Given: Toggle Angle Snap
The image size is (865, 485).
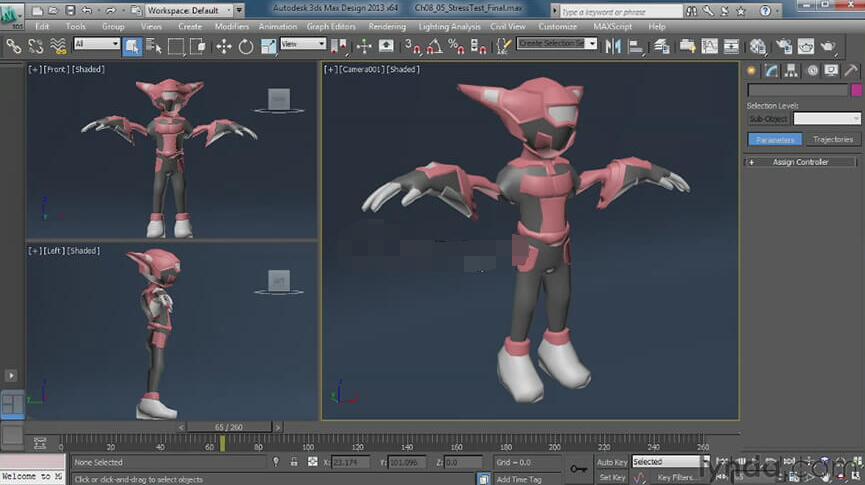Looking at the screenshot, I should 434,46.
